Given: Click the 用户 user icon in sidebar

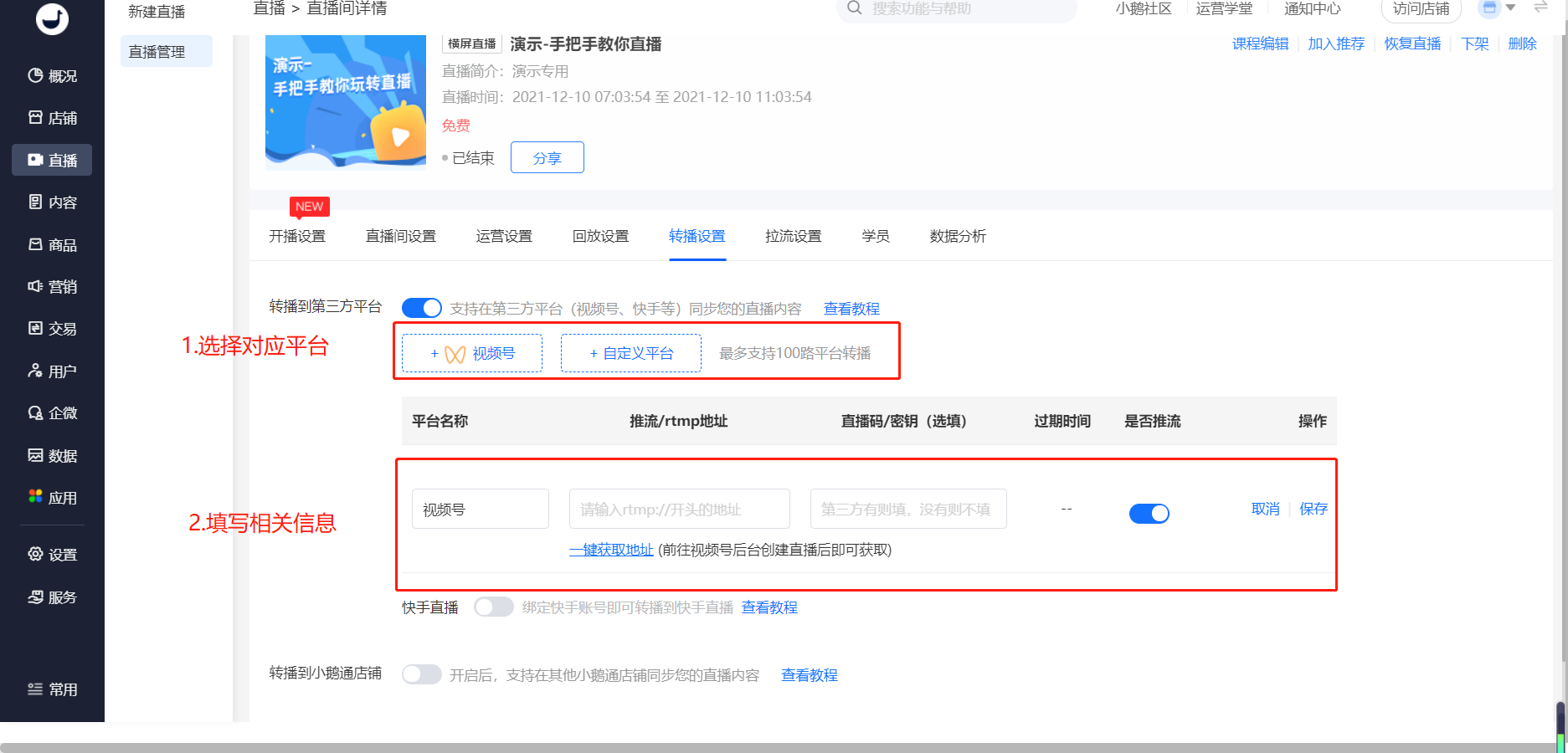Looking at the screenshot, I should pyautogui.click(x=35, y=371).
